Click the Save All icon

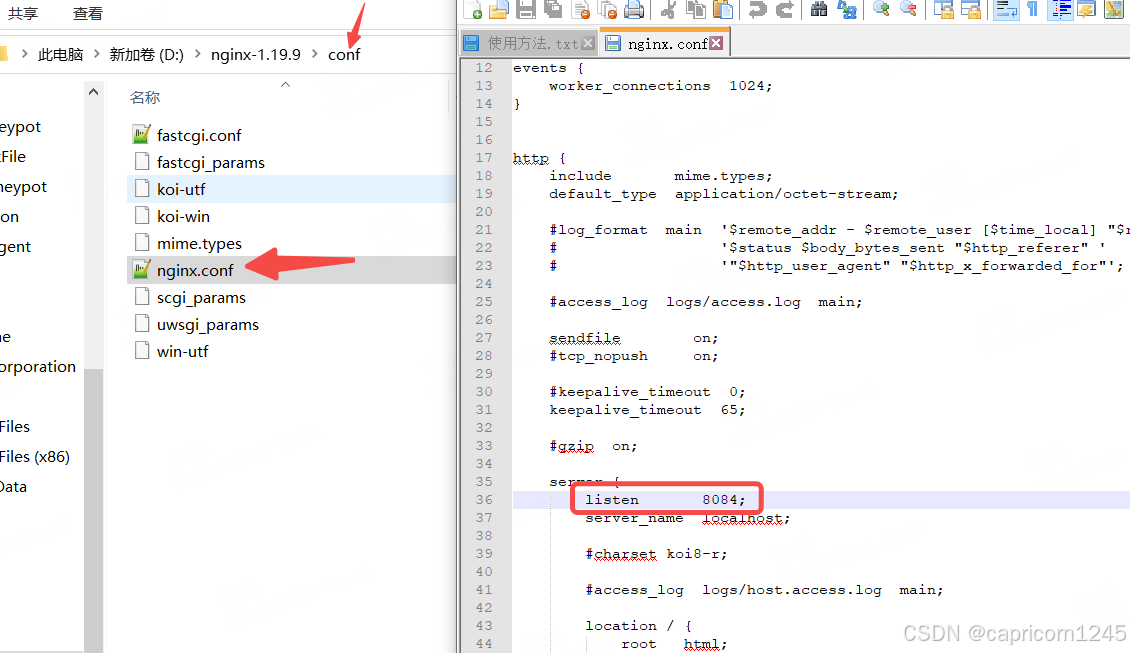tap(553, 9)
